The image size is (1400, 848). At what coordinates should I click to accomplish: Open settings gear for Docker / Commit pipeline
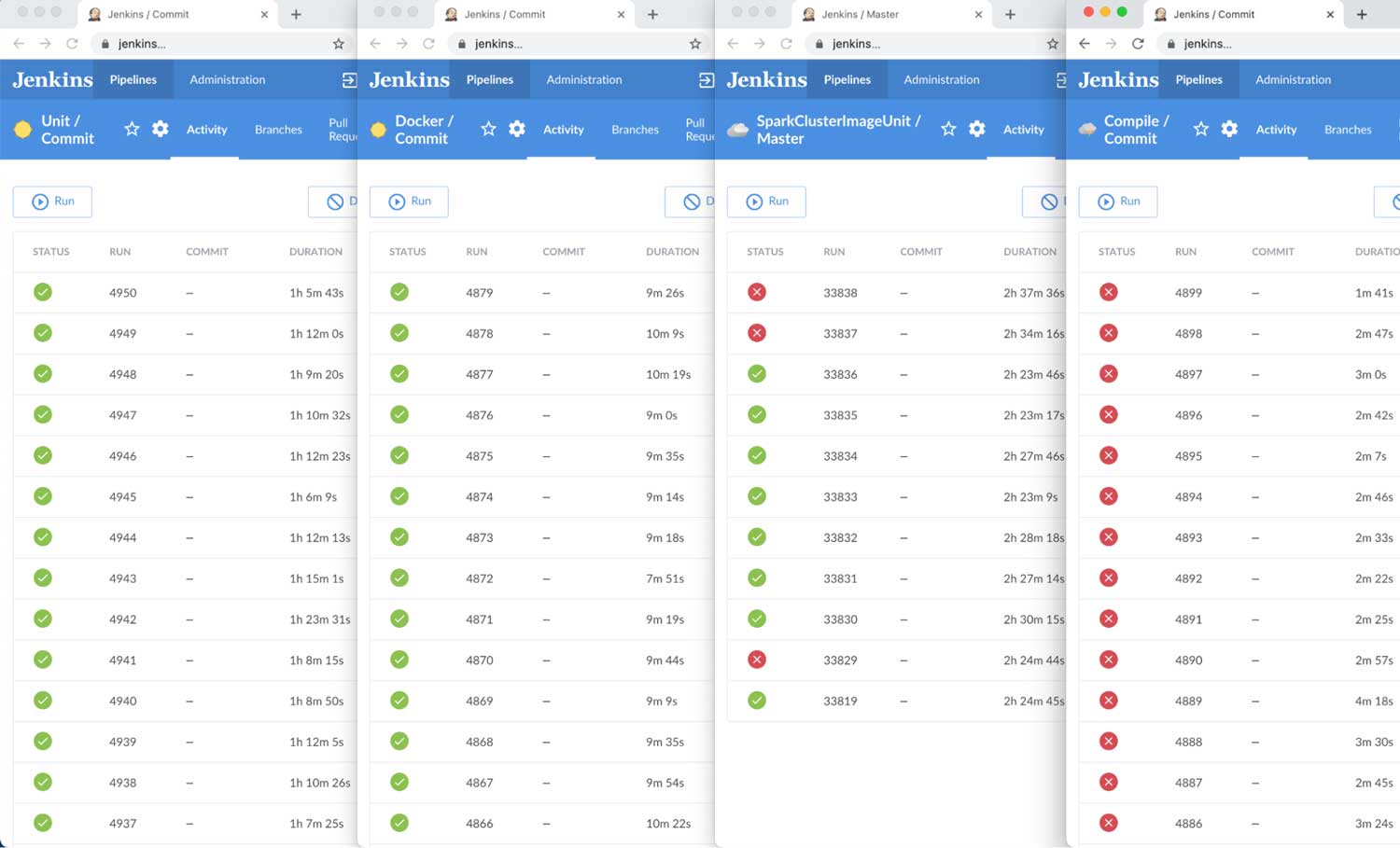coord(517,129)
